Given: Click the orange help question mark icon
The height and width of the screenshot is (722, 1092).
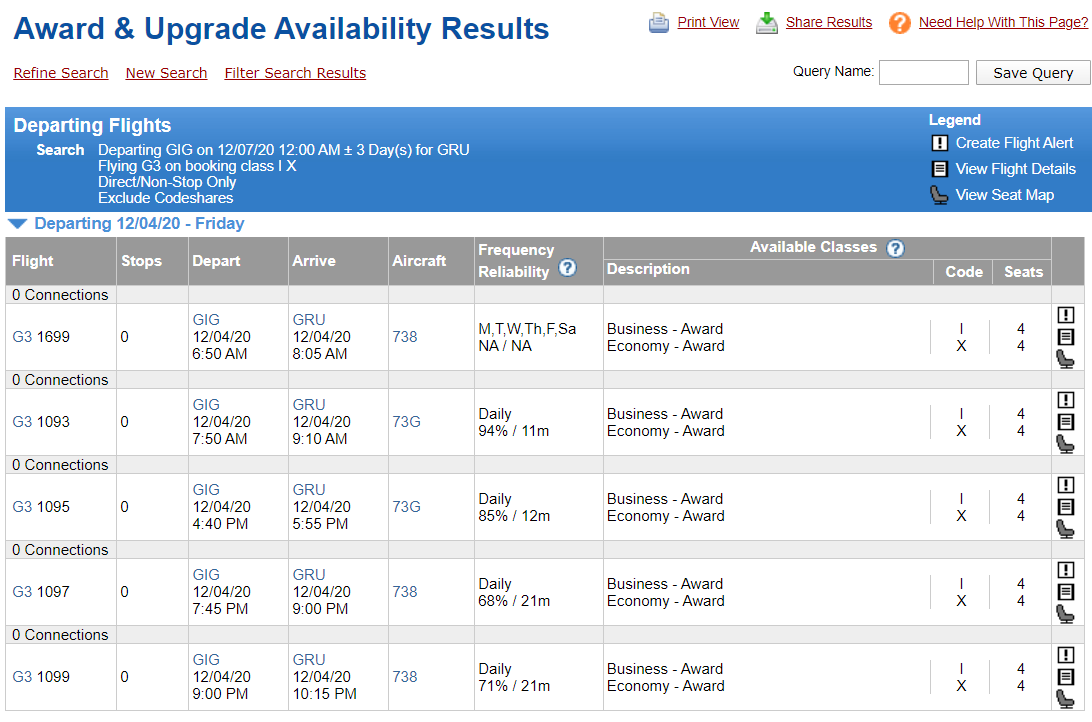Looking at the screenshot, I should tap(900, 22).
